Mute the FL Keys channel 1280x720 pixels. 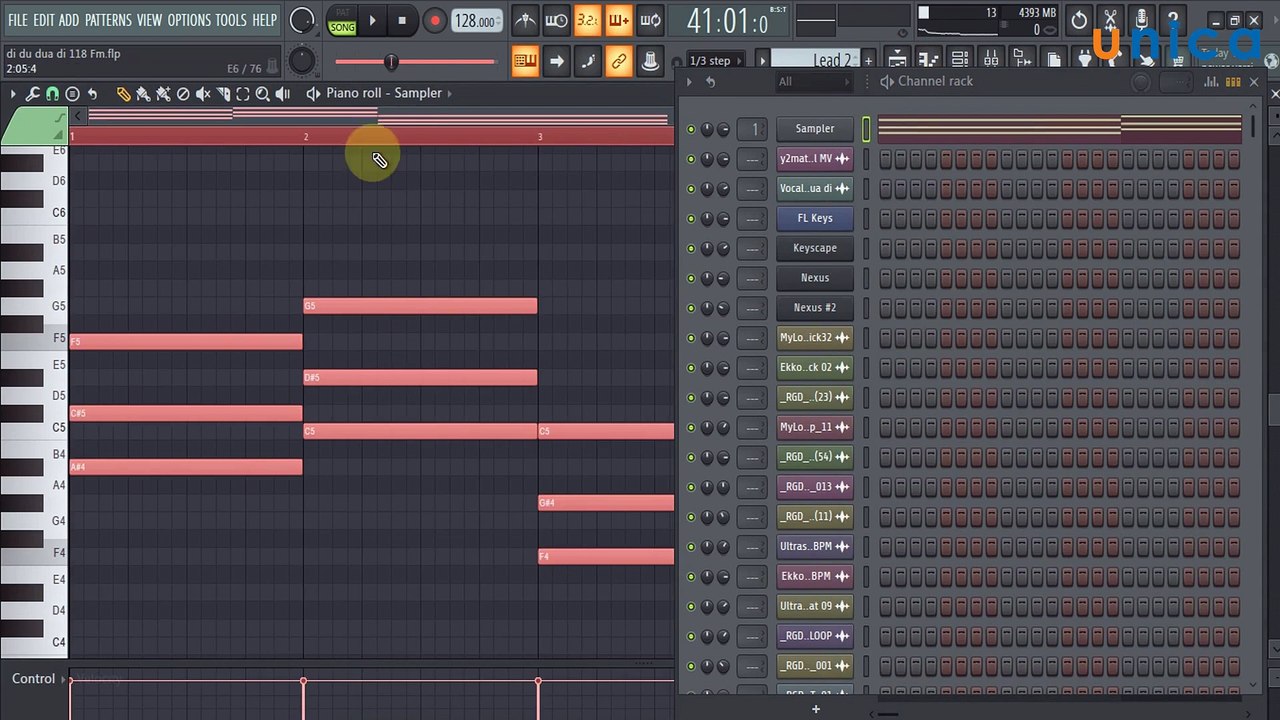click(691, 218)
